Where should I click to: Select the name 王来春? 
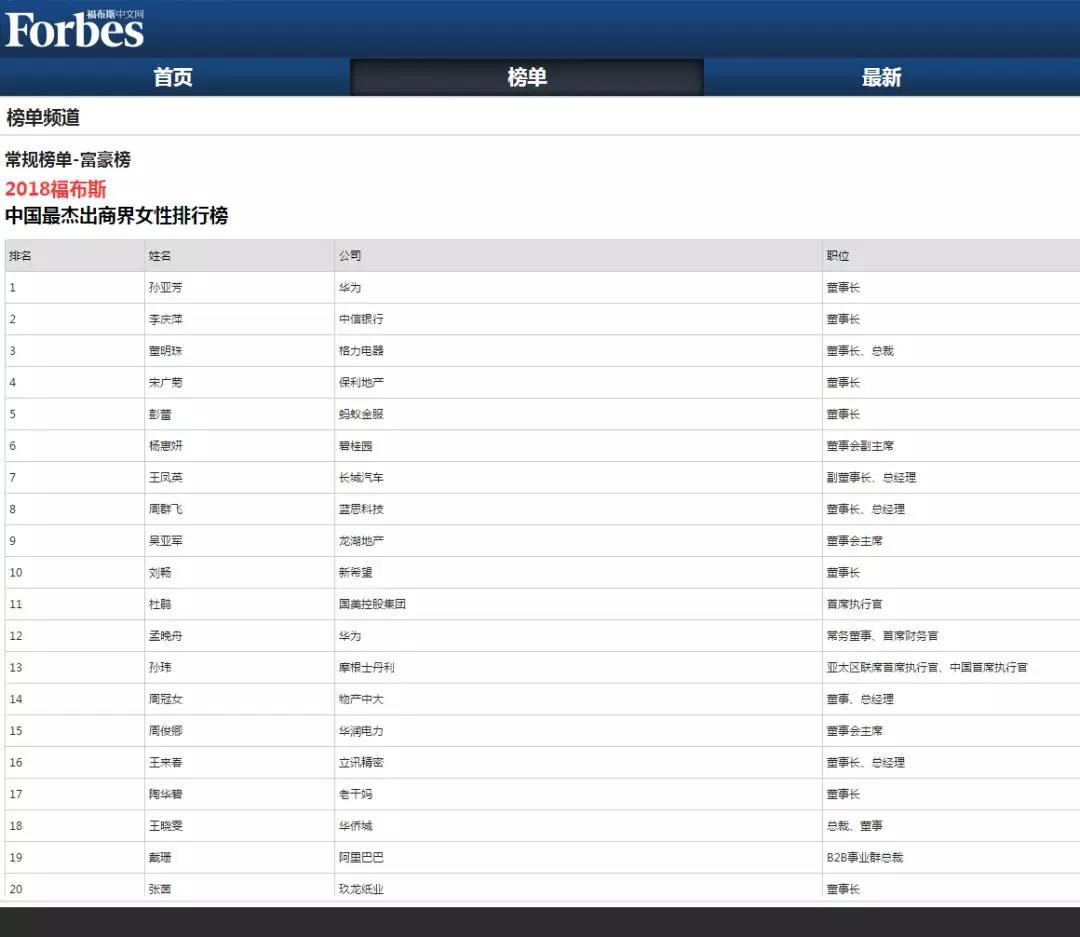tap(165, 763)
